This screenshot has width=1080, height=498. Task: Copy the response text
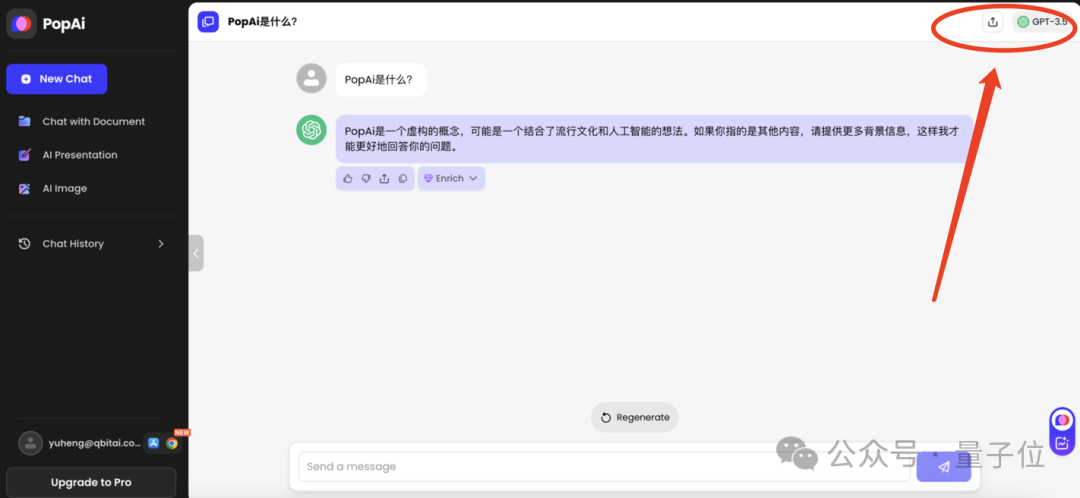tap(403, 178)
